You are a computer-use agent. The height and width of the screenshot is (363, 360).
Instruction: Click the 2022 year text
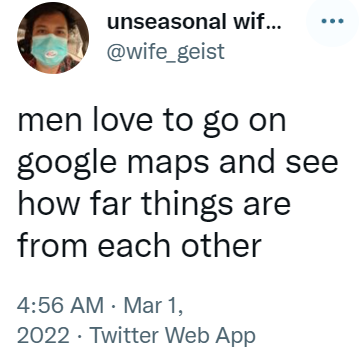tap(44, 336)
